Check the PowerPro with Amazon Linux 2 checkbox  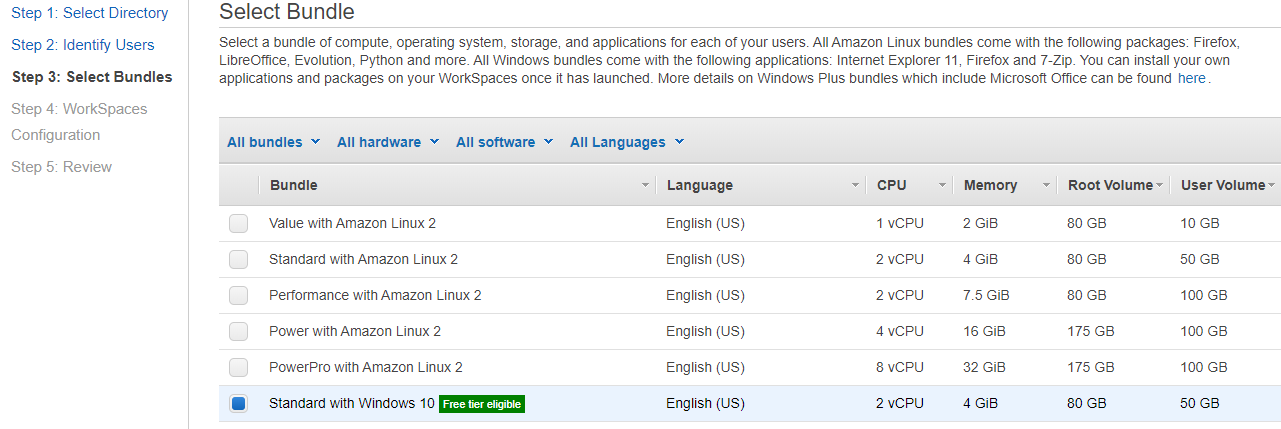click(238, 368)
